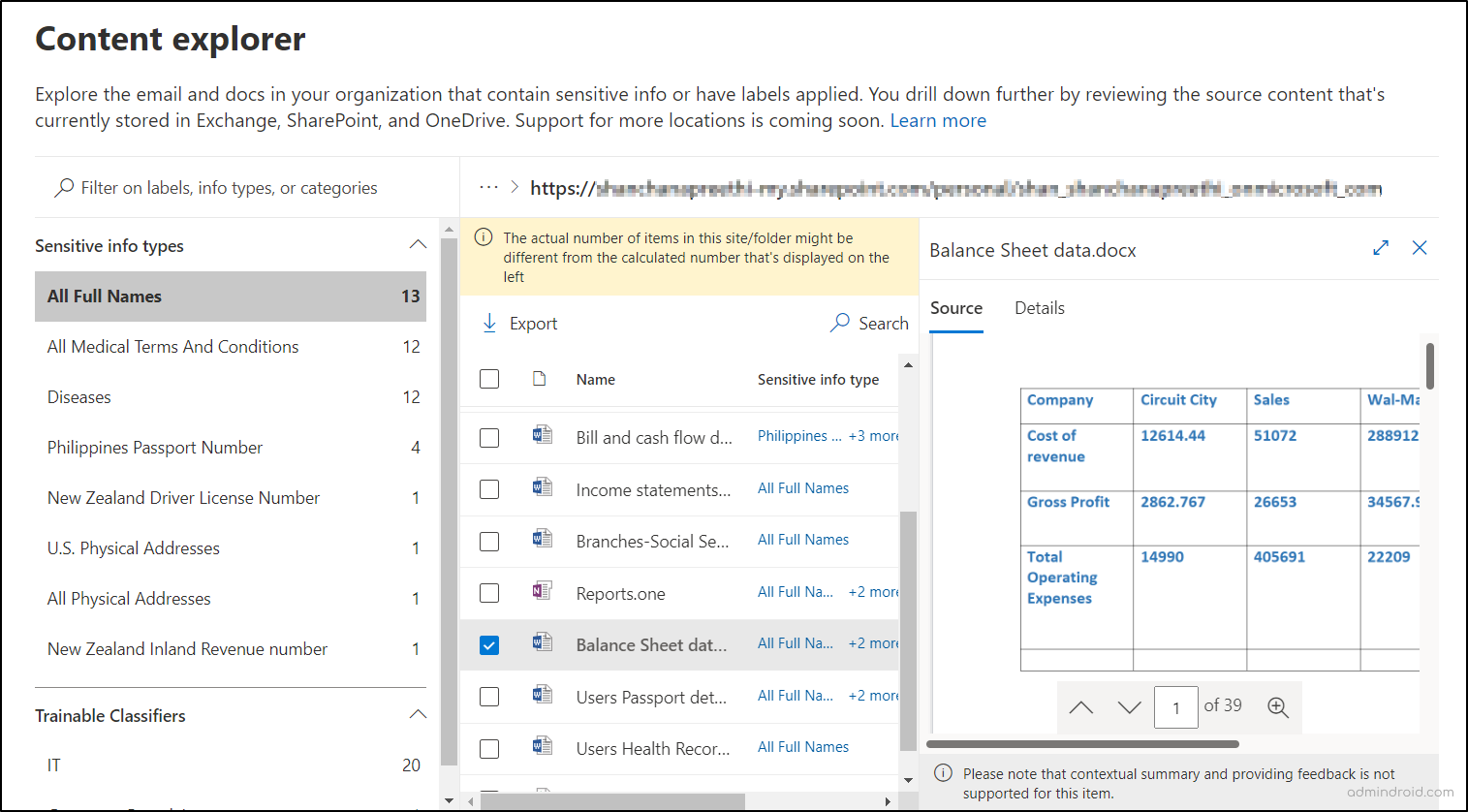Click the filter magnifying glass icon
Screen dimensions: 1468x812
[64, 187]
